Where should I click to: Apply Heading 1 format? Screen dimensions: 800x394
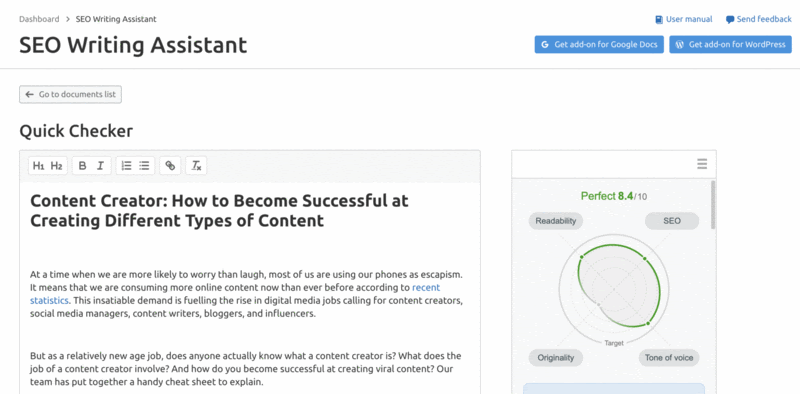pyautogui.click(x=38, y=166)
